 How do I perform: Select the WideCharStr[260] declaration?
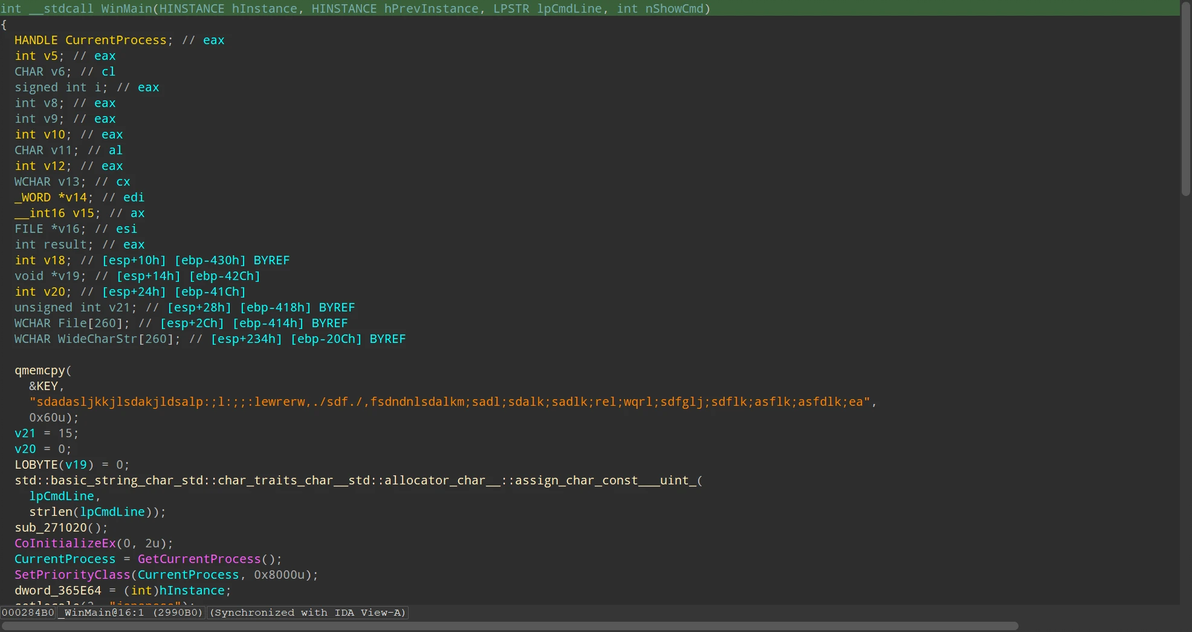point(110,339)
